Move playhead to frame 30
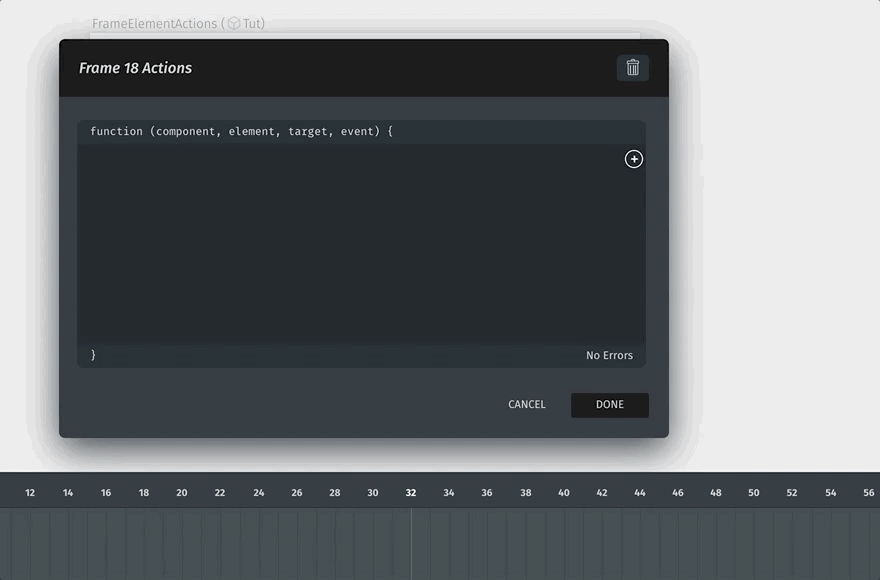This screenshot has width=880, height=580. click(373, 492)
